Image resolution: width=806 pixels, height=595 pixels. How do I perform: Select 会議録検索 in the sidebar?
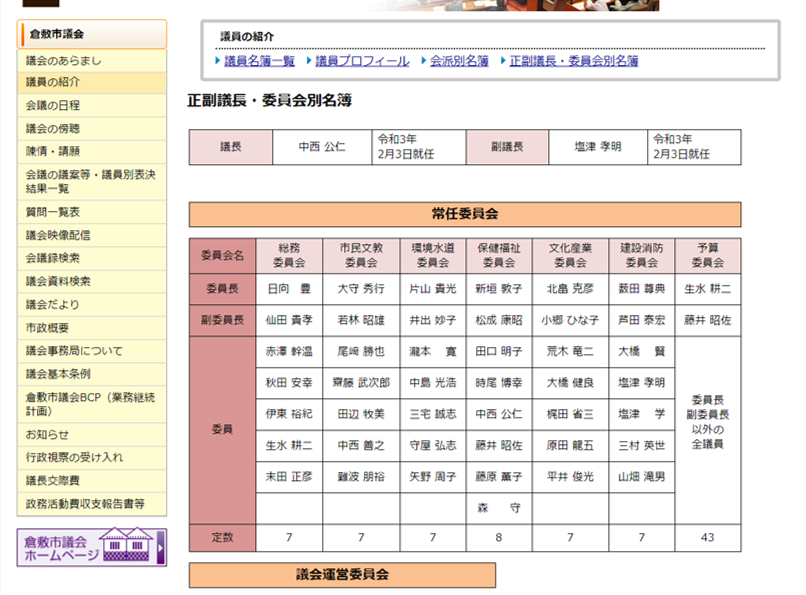92,258
